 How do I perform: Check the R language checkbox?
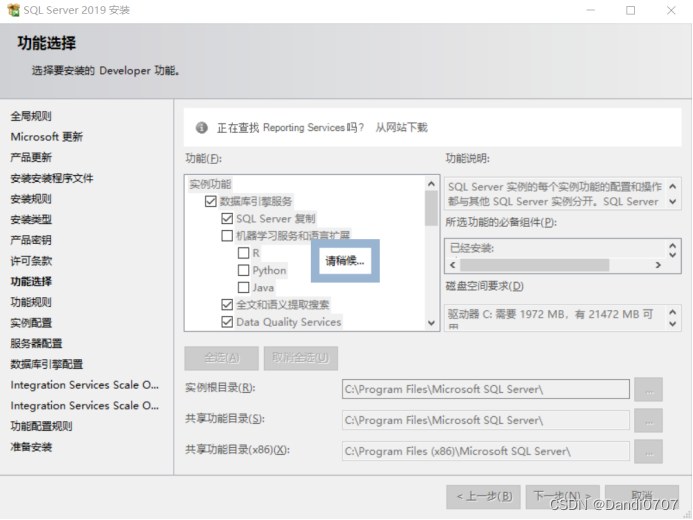[x=243, y=253]
